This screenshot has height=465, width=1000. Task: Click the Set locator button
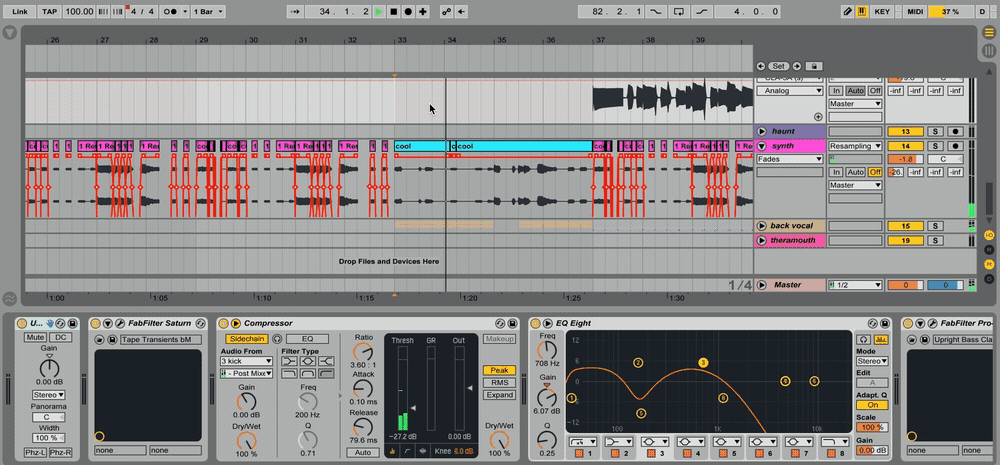(779, 66)
